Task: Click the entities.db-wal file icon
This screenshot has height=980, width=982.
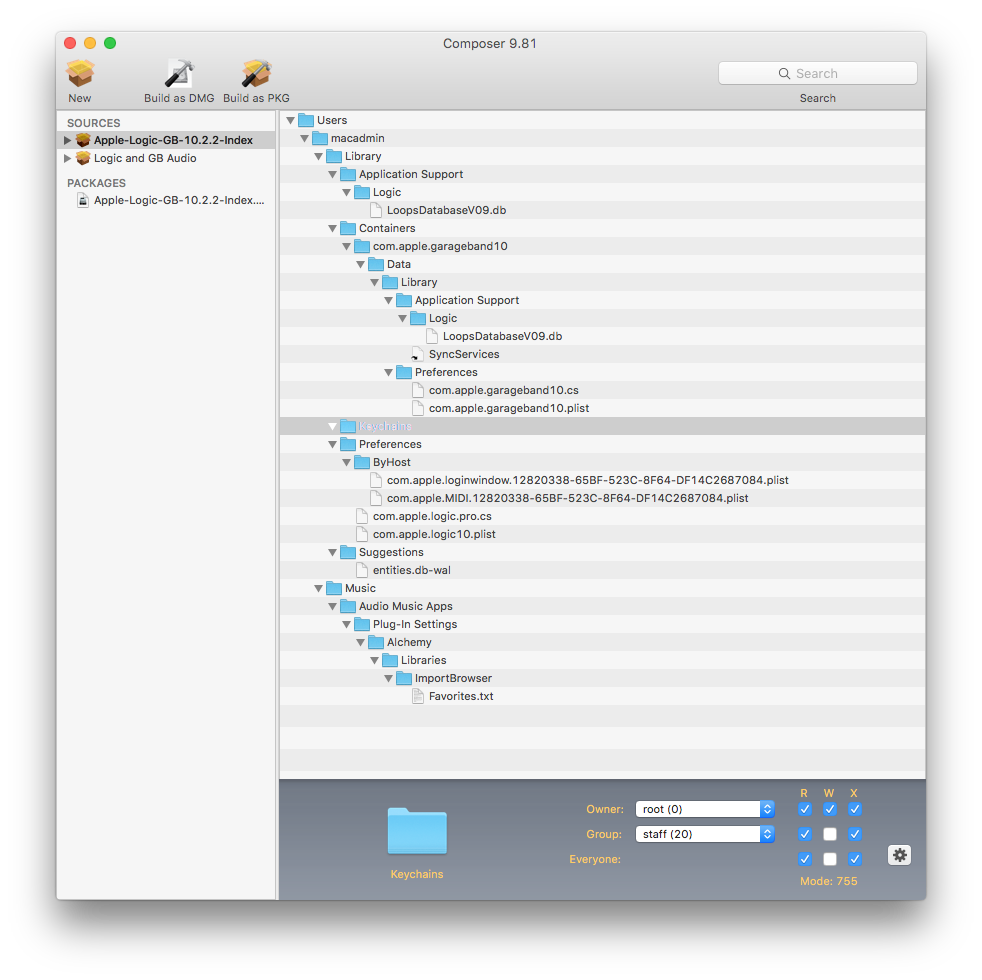Action: (x=361, y=570)
